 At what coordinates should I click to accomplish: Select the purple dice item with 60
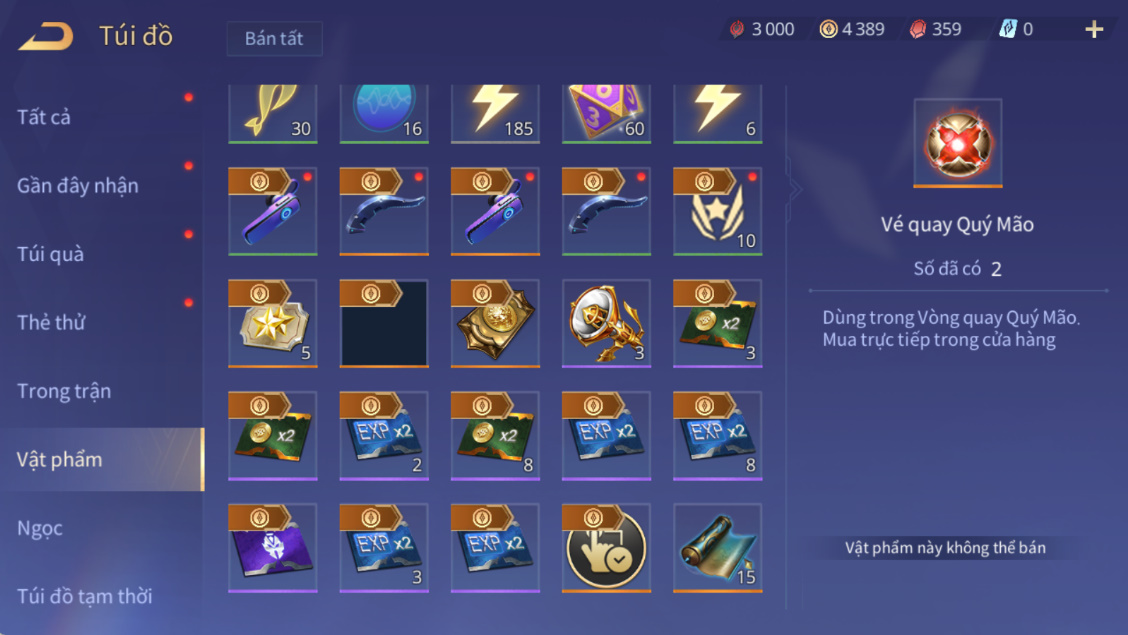pyautogui.click(x=606, y=114)
